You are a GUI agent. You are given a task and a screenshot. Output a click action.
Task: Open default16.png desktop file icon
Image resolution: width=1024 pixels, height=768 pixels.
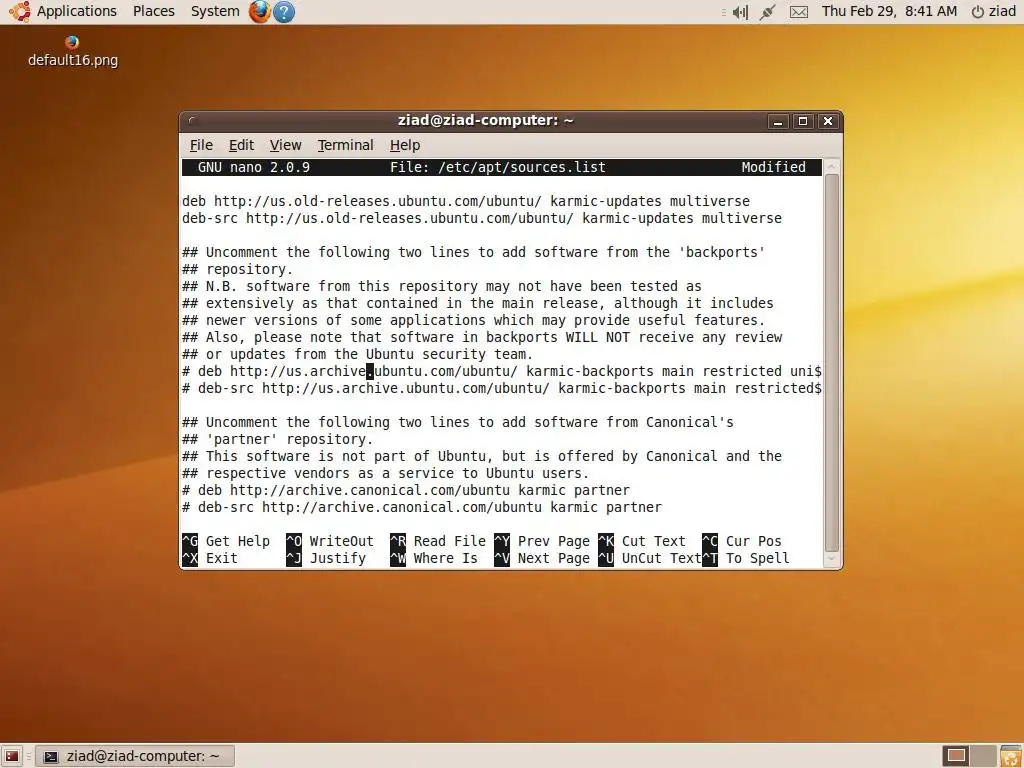point(72,52)
